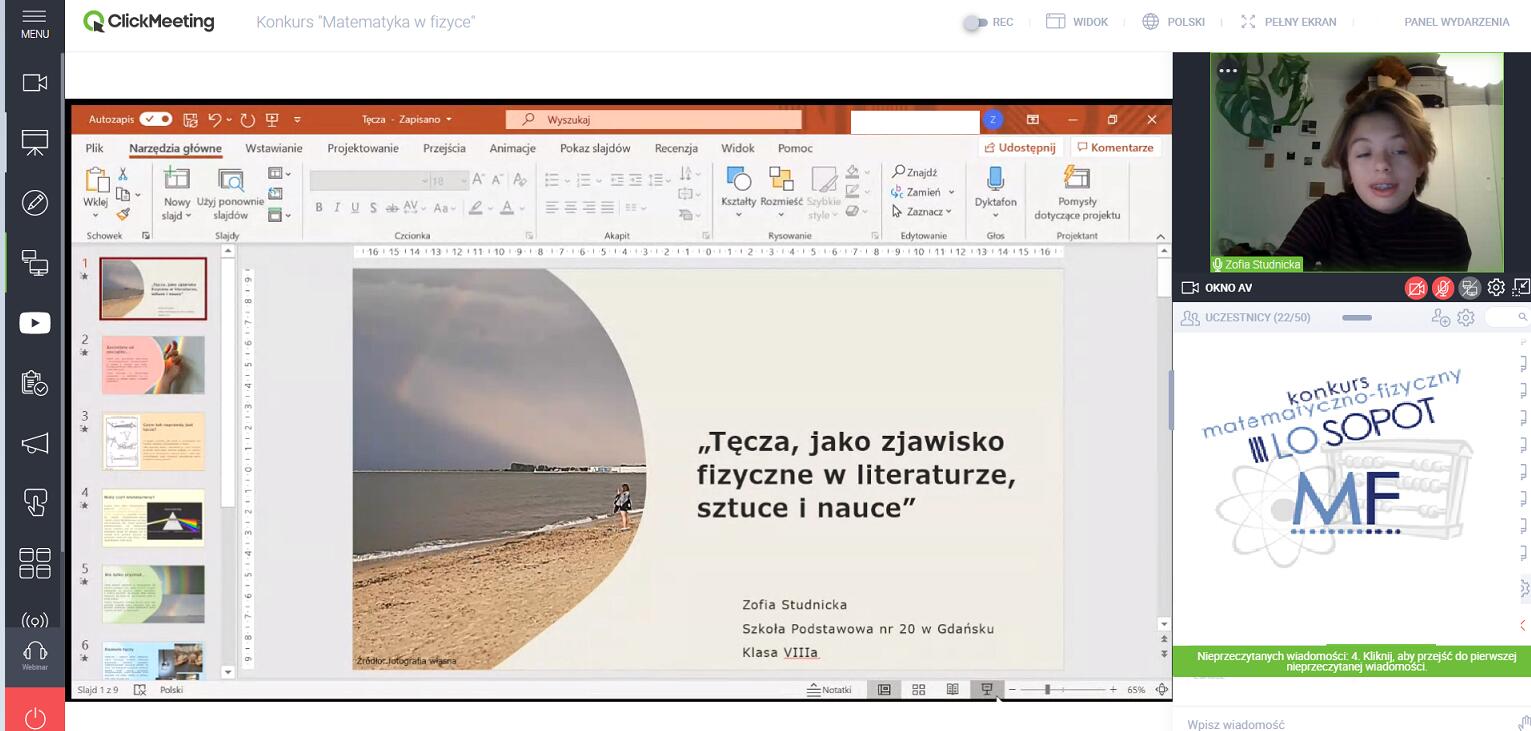The width and height of the screenshot is (1531, 731).
Task: Open the Animacje ribbon tab
Action: [512, 148]
